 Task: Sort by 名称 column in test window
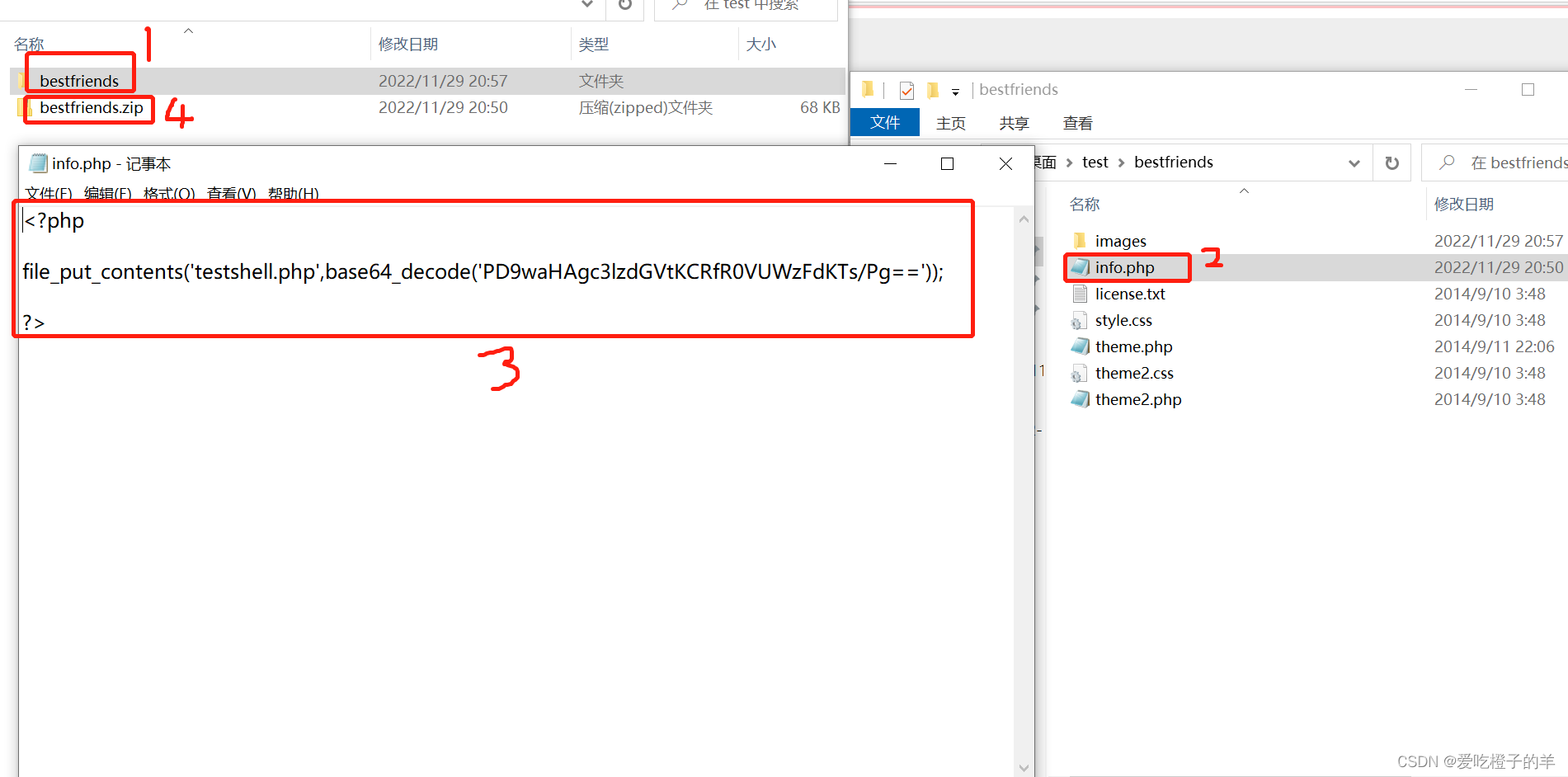point(29,45)
